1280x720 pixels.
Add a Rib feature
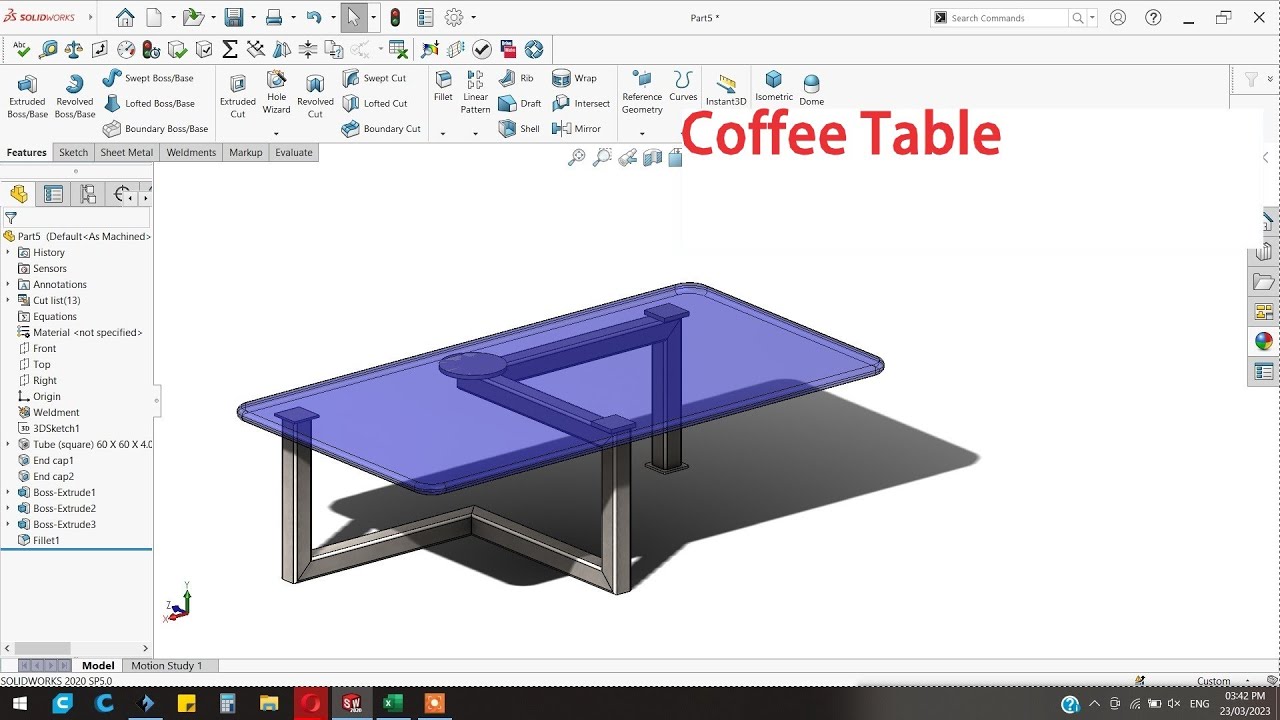click(x=516, y=78)
